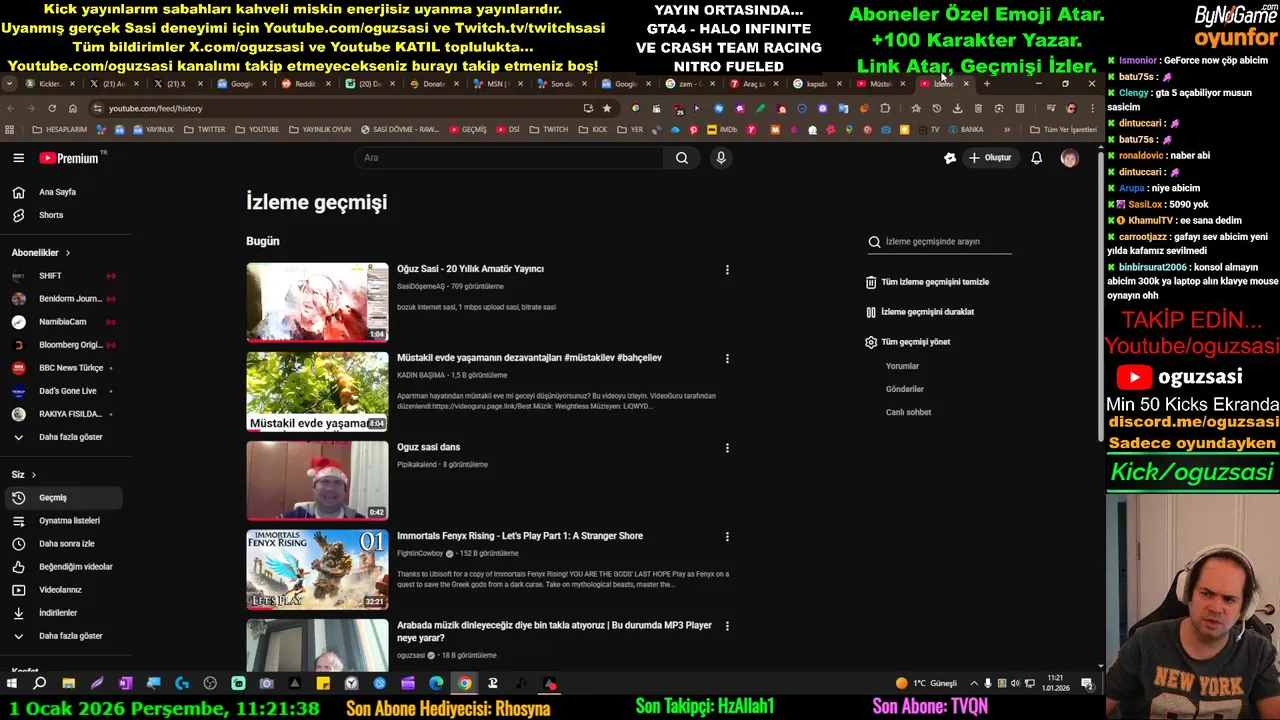Open options menu for Müstakil evde yaşamanın video

[x=727, y=359]
